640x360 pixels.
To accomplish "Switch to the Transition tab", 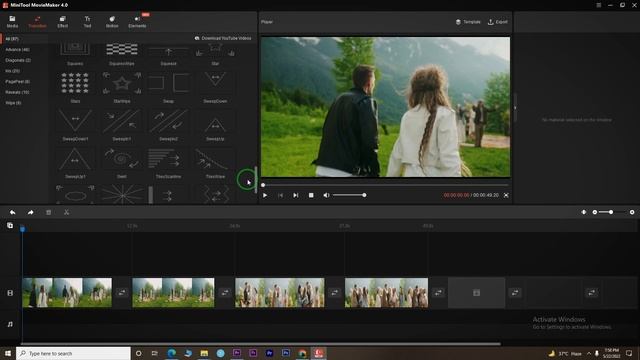I will (37, 22).
